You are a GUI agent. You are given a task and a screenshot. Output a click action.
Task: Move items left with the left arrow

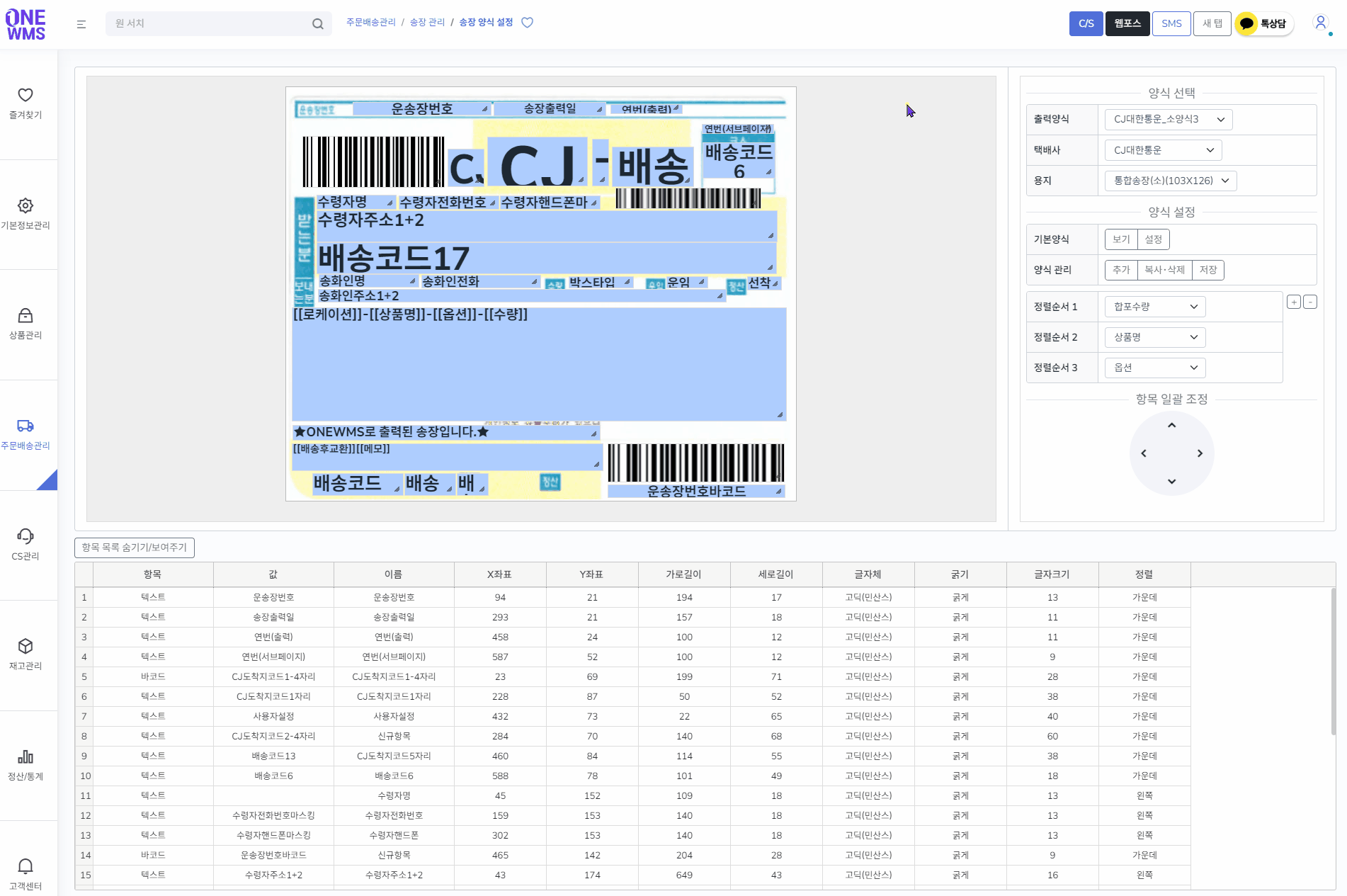click(1143, 453)
